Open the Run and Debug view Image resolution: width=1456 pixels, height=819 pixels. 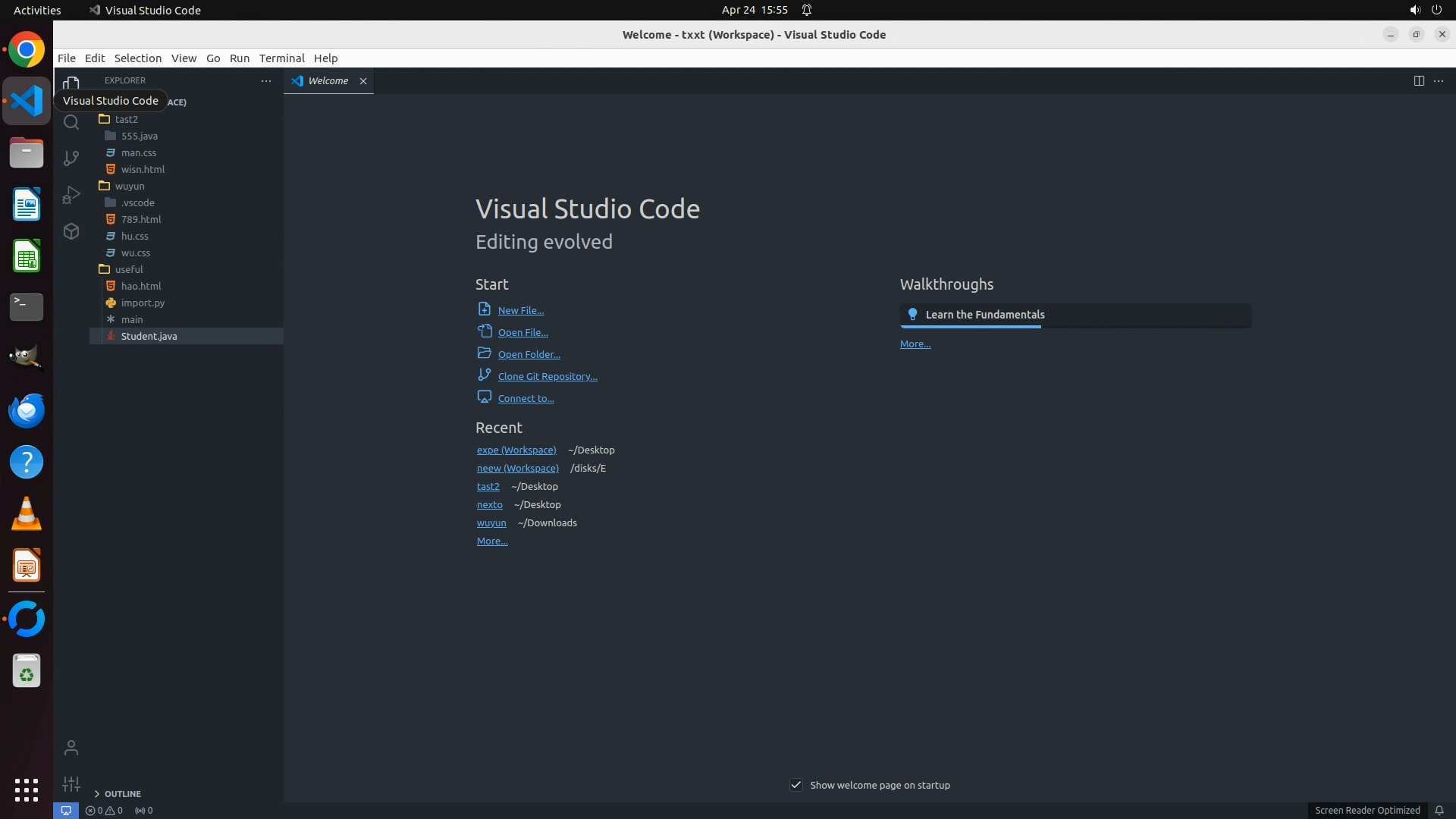point(71,195)
